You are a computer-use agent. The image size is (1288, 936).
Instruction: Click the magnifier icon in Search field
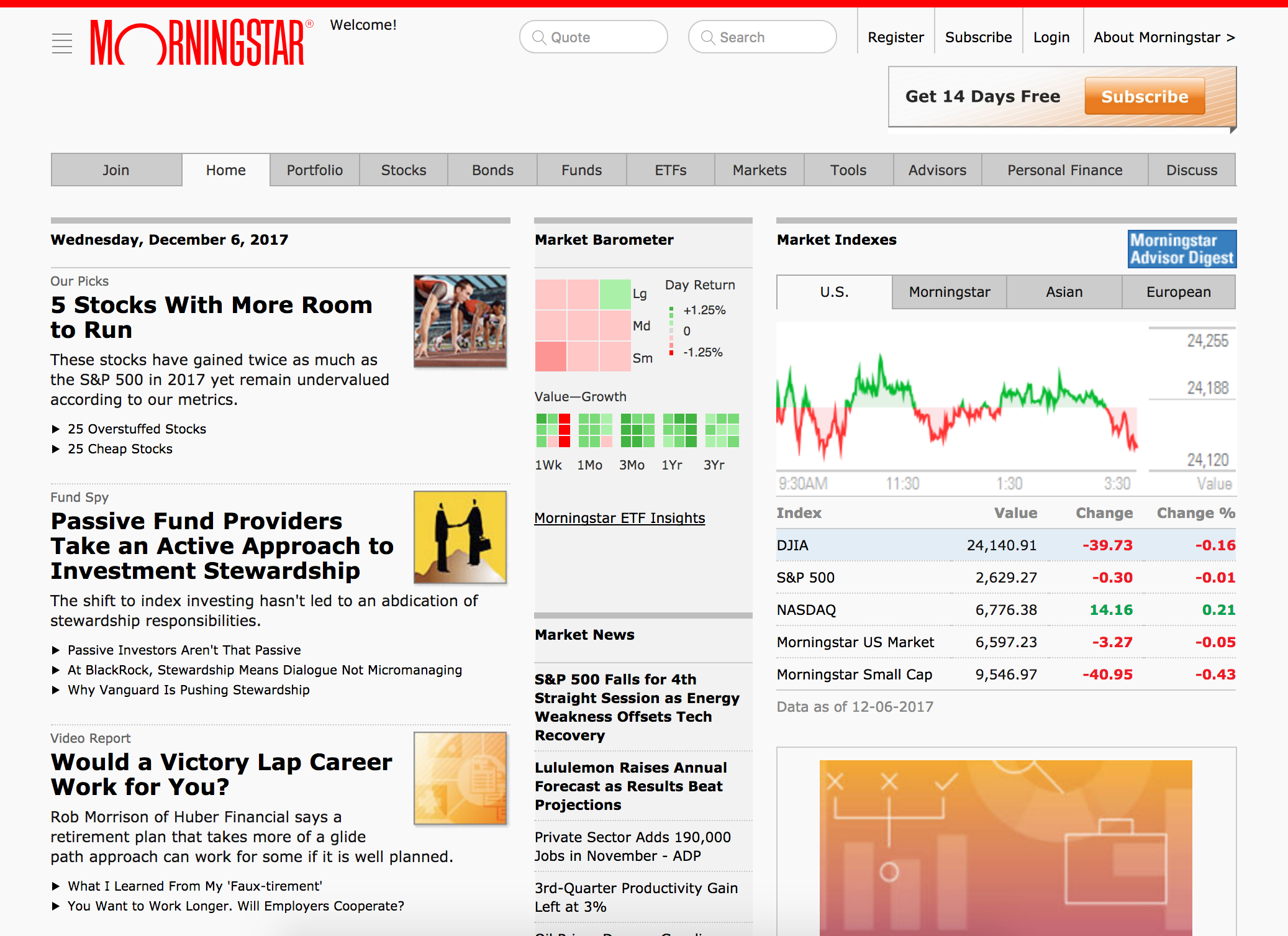[x=708, y=37]
